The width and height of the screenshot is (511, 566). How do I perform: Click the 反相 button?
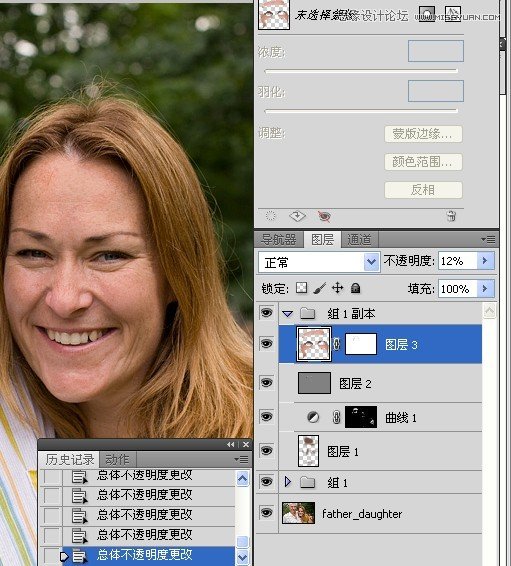[x=423, y=190]
